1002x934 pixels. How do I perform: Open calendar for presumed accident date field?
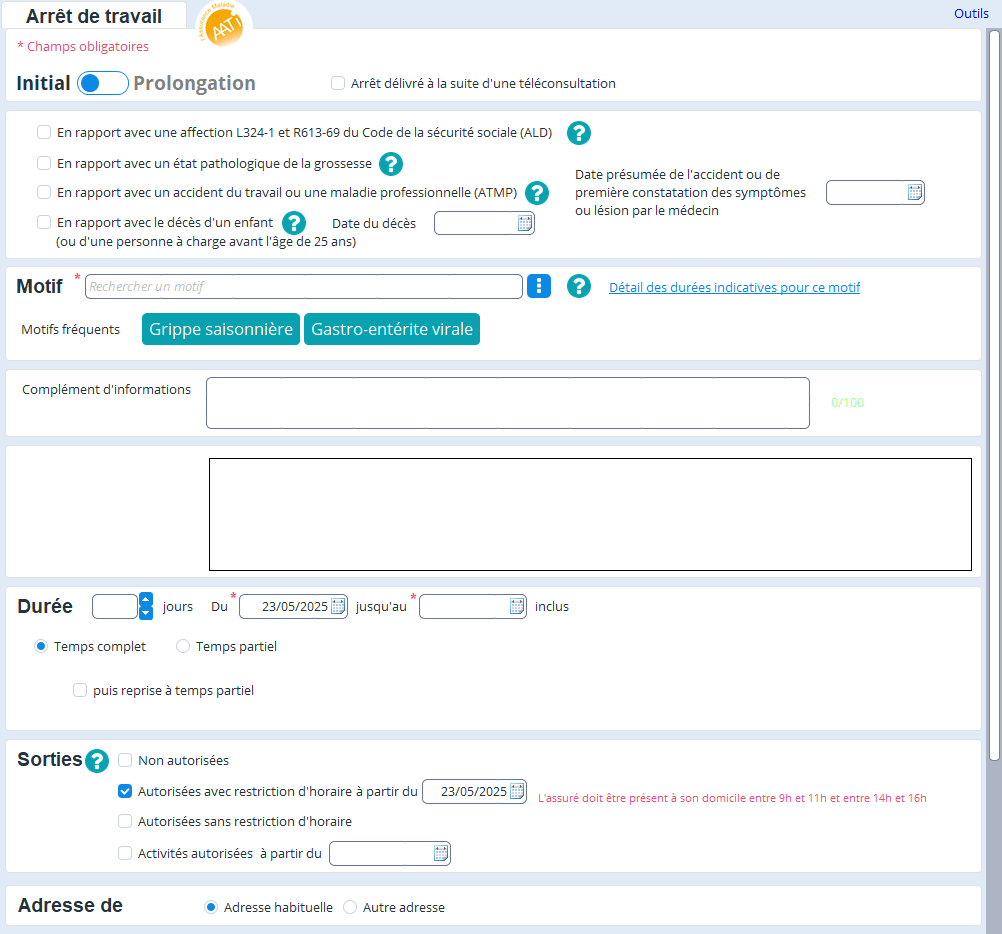click(915, 193)
